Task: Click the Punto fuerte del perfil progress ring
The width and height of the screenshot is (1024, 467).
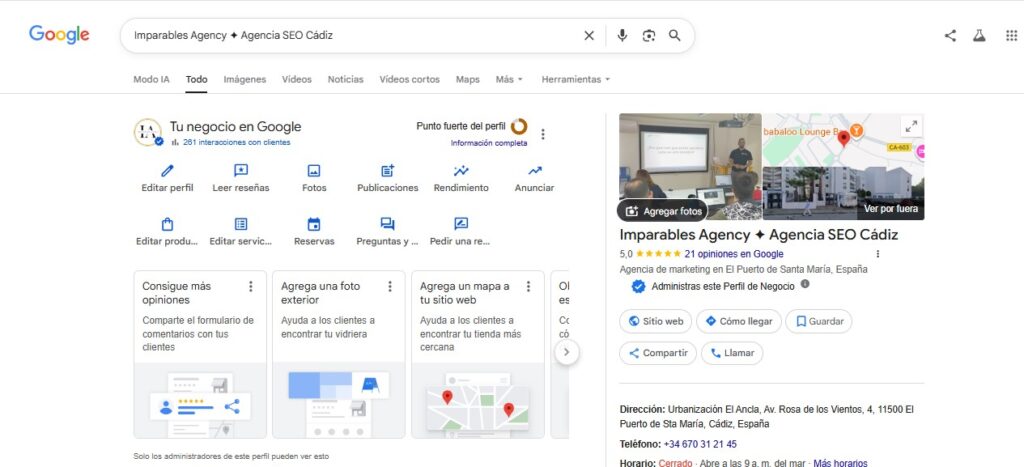Action: (519, 126)
